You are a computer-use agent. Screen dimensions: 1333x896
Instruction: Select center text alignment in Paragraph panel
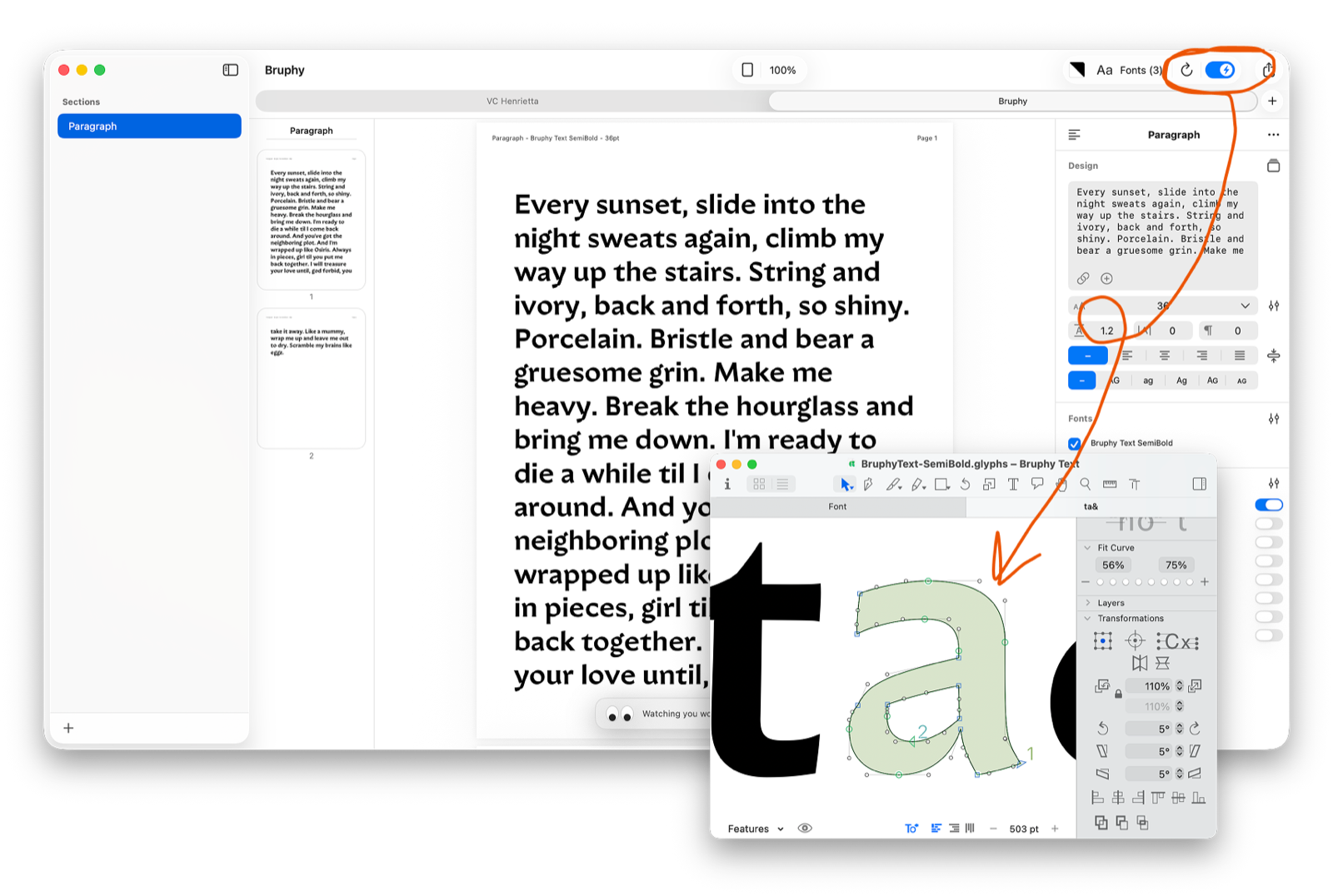pyautogui.click(x=1165, y=356)
